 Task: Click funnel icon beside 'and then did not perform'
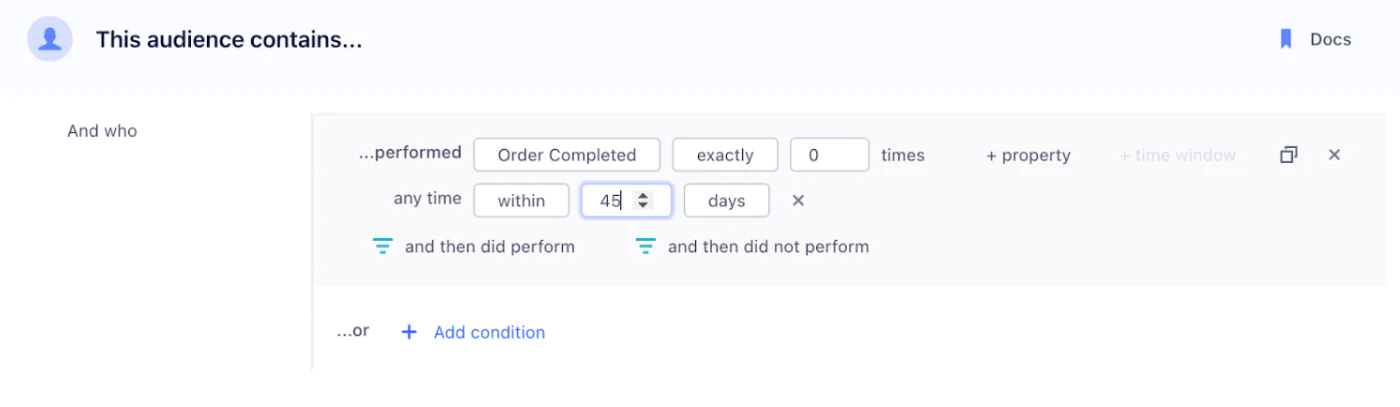pyautogui.click(x=646, y=247)
